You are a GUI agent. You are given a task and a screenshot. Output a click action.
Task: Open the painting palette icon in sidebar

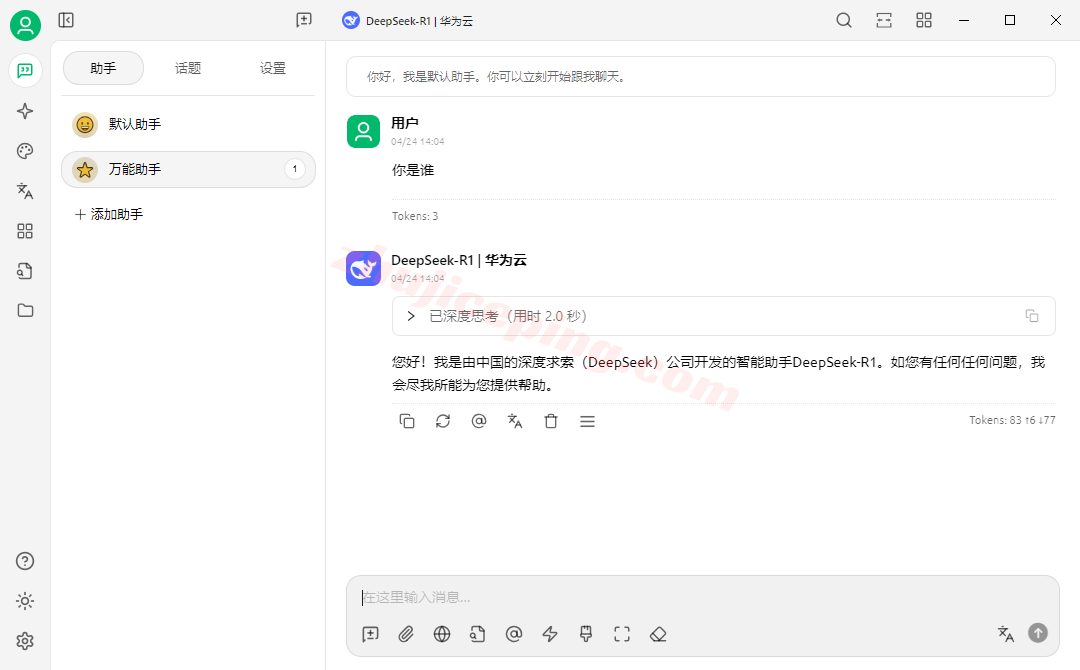[25, 151]
